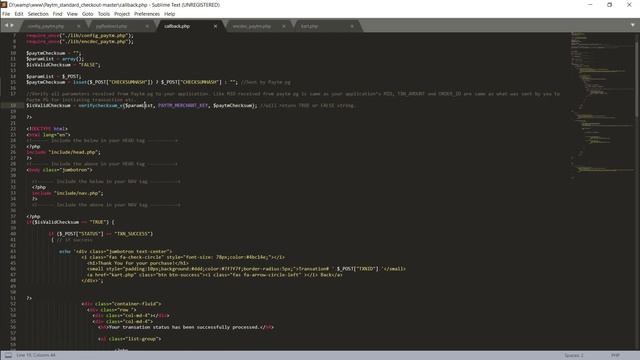Click the echo div jumbotron text-center line
Screen dimensions: 640x360
tap(116, 252)
